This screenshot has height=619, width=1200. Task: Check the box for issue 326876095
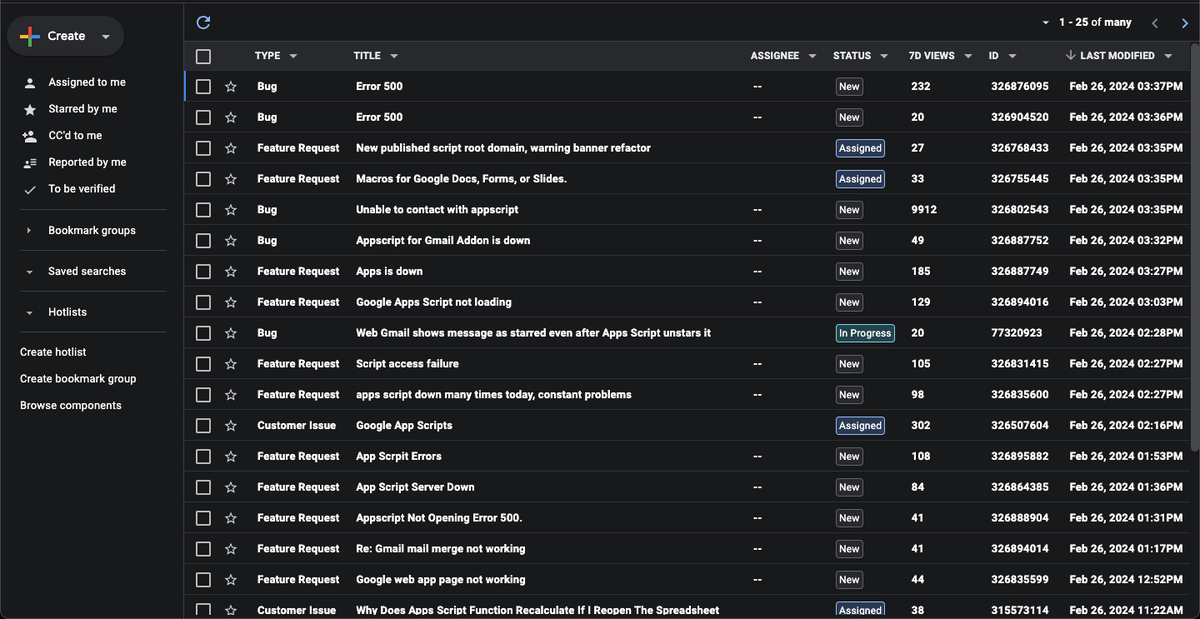[203, 87]
